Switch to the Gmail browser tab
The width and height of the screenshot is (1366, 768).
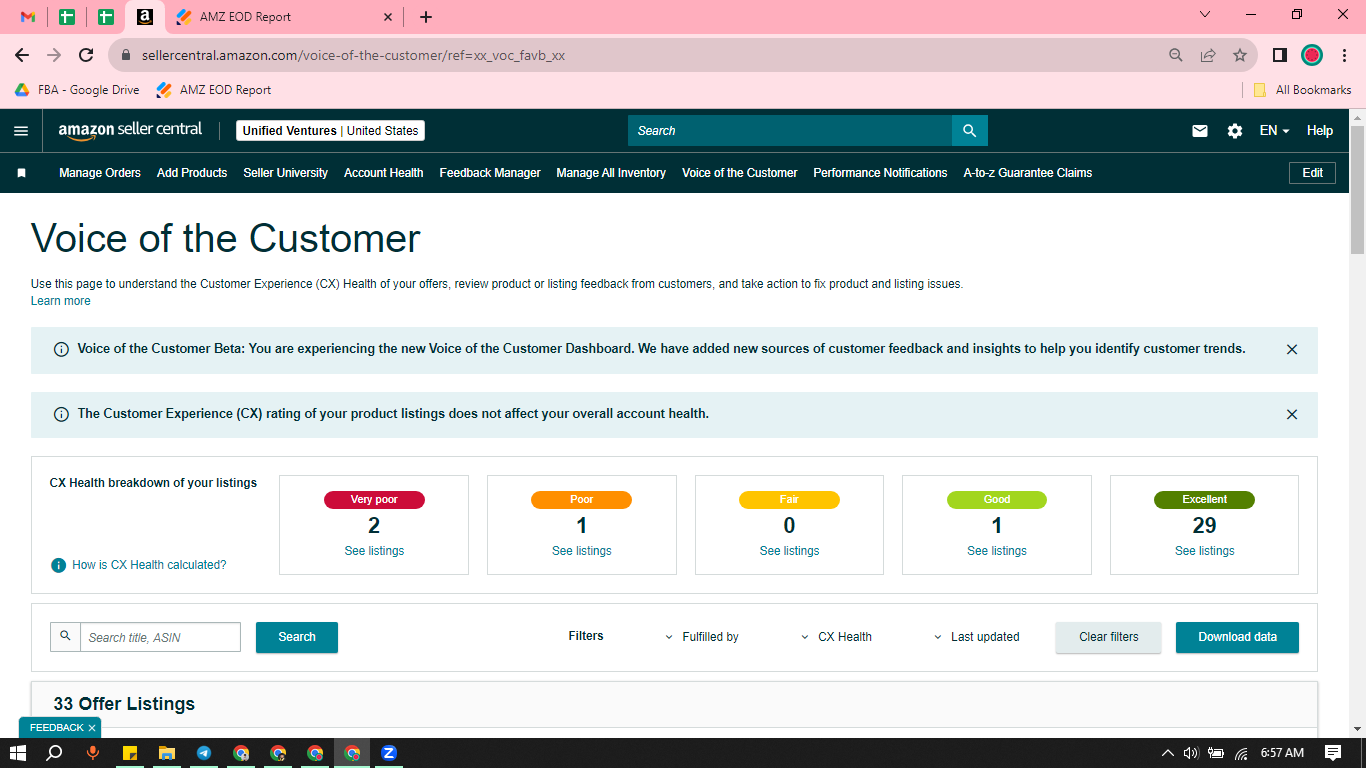click(x=28, y=17)
